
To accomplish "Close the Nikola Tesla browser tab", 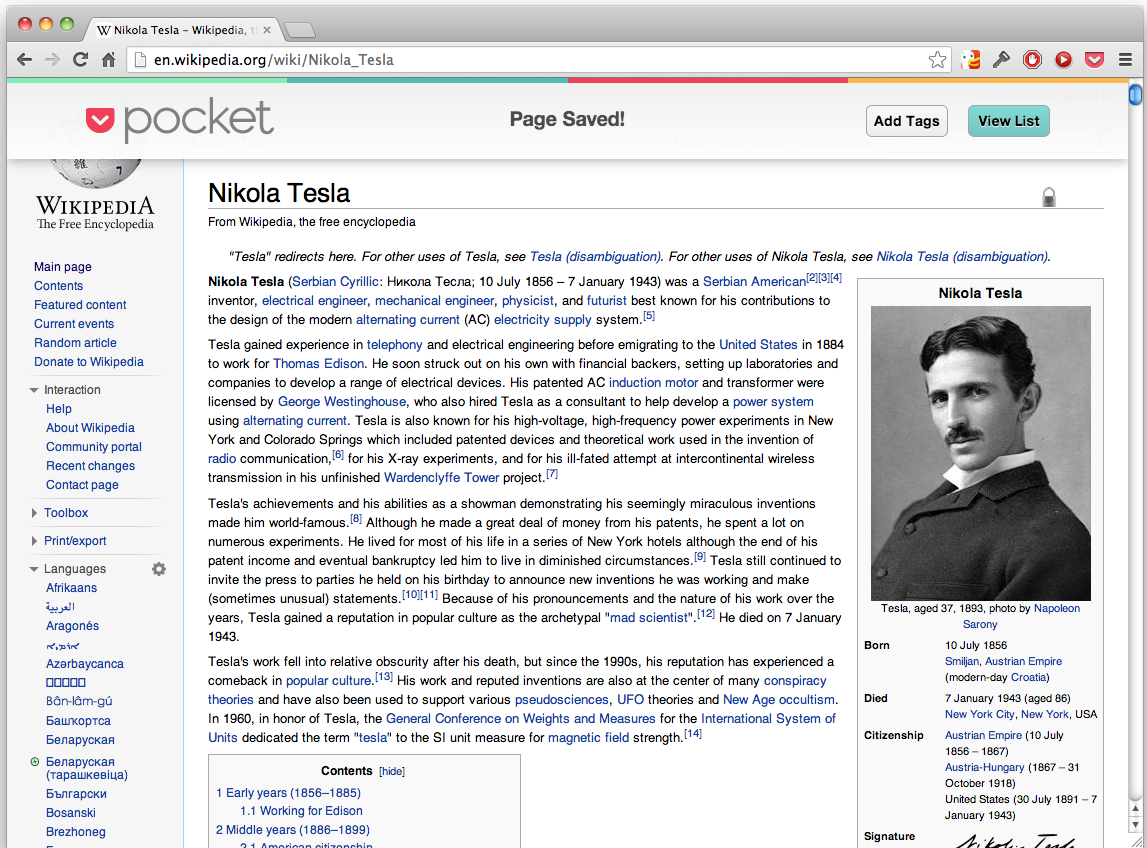I will point(267,30).
